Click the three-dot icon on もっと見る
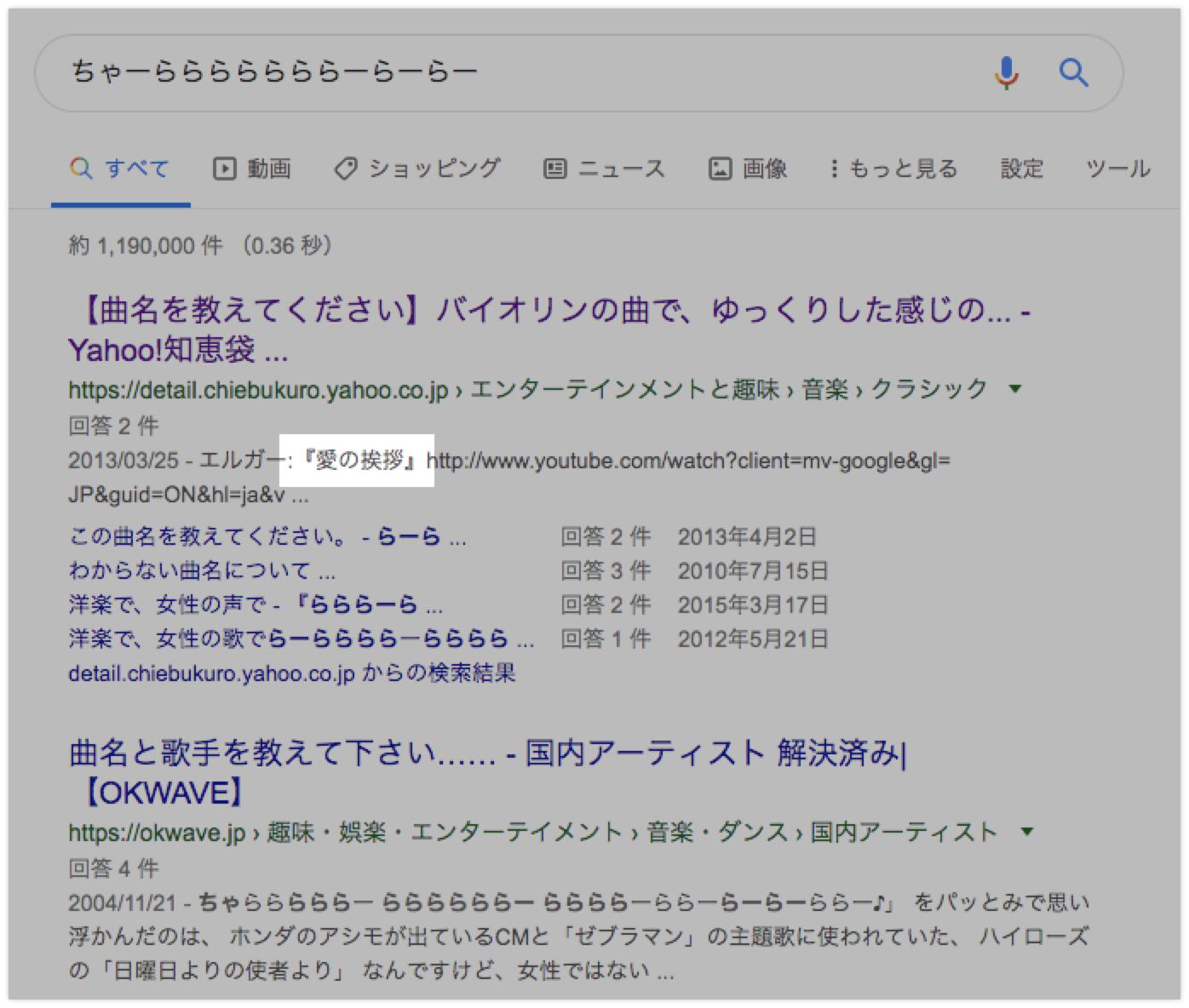Viewport: 1189px width, 1008px height. [833, 168]
